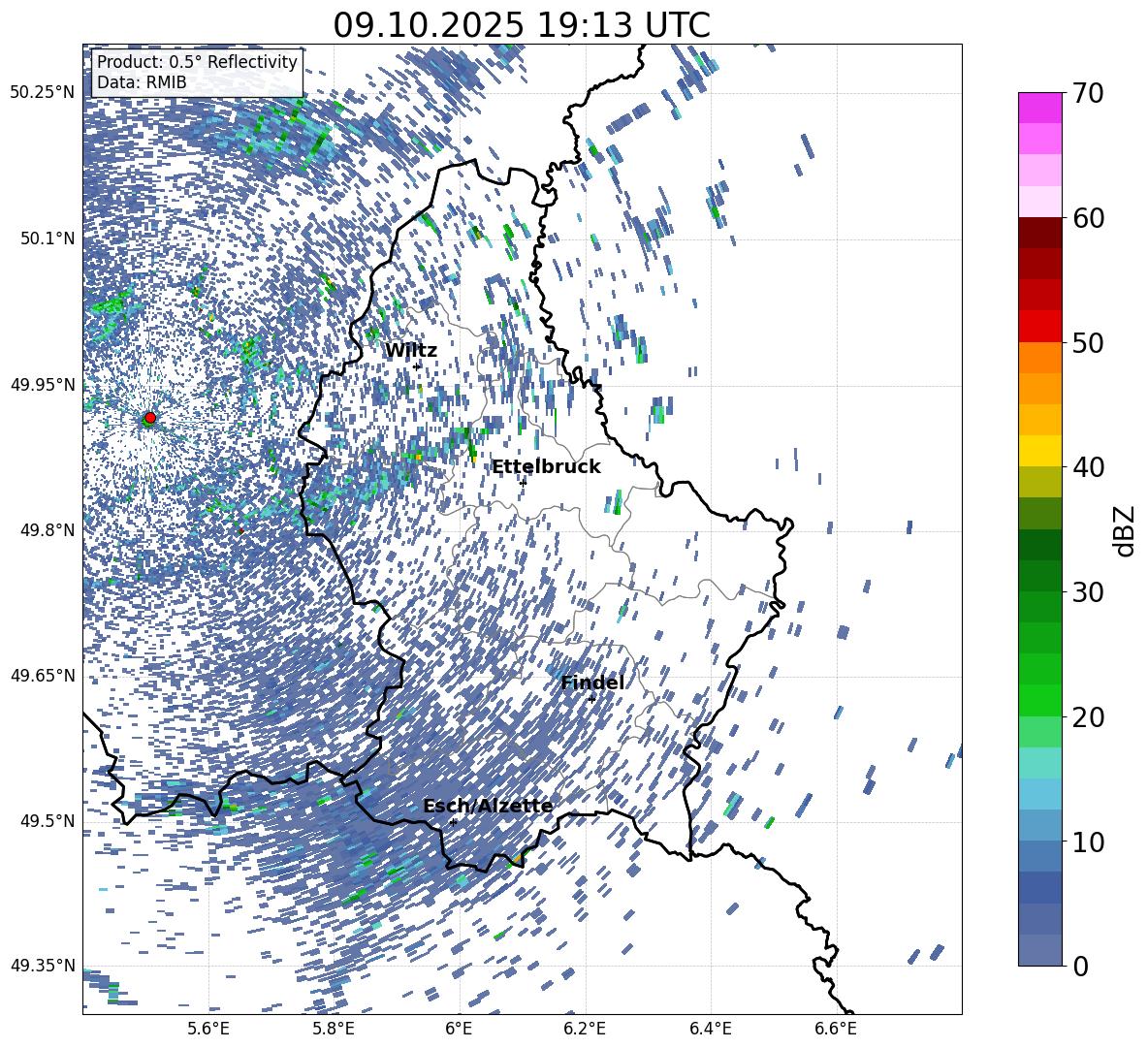Viewport: 1148px width, 1048px height.
Task: Click the 6.4°E longitude label
Action: [711, 1029]
